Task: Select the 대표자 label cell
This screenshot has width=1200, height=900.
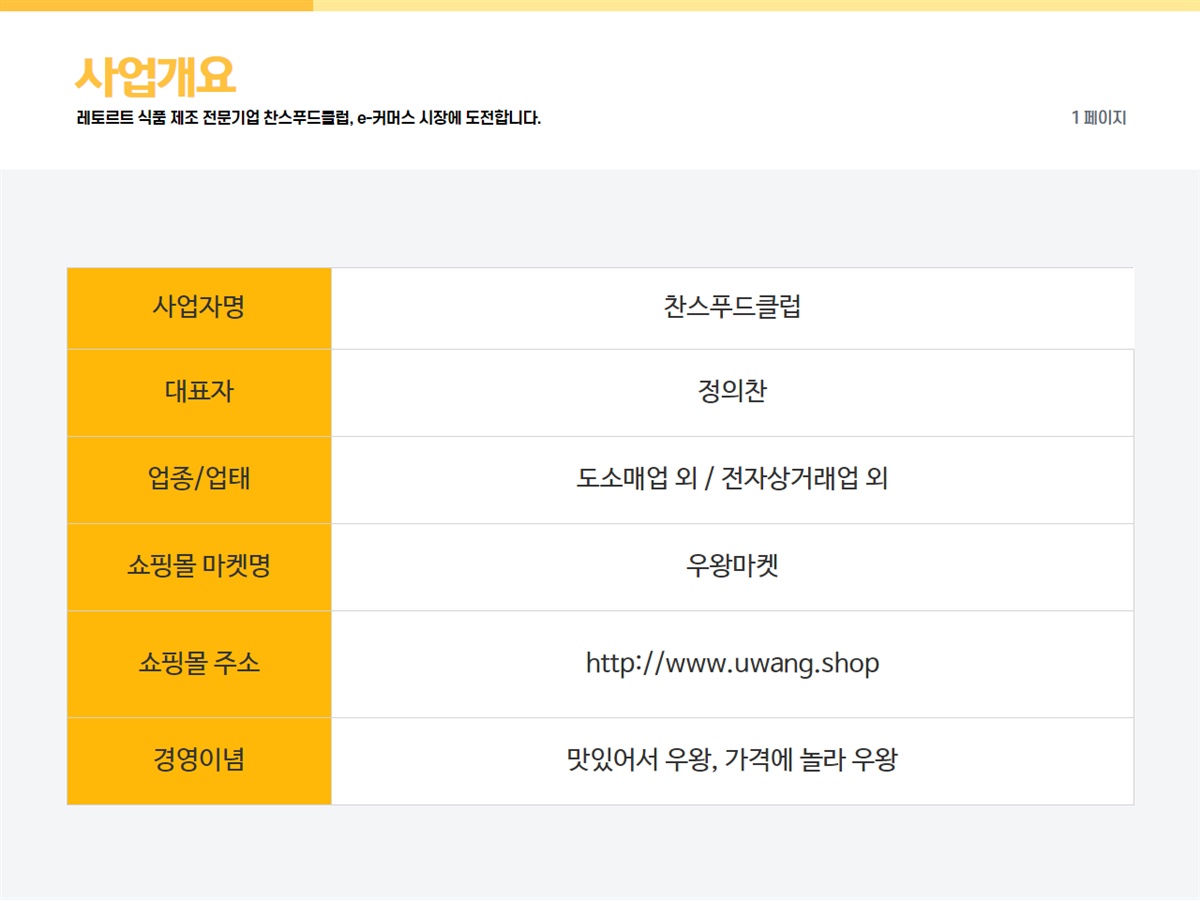Action: pyautogui.click(x=199, y=392)
